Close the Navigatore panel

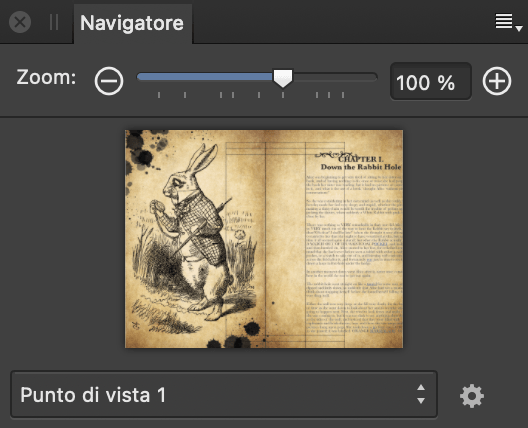tap(20, 23)
